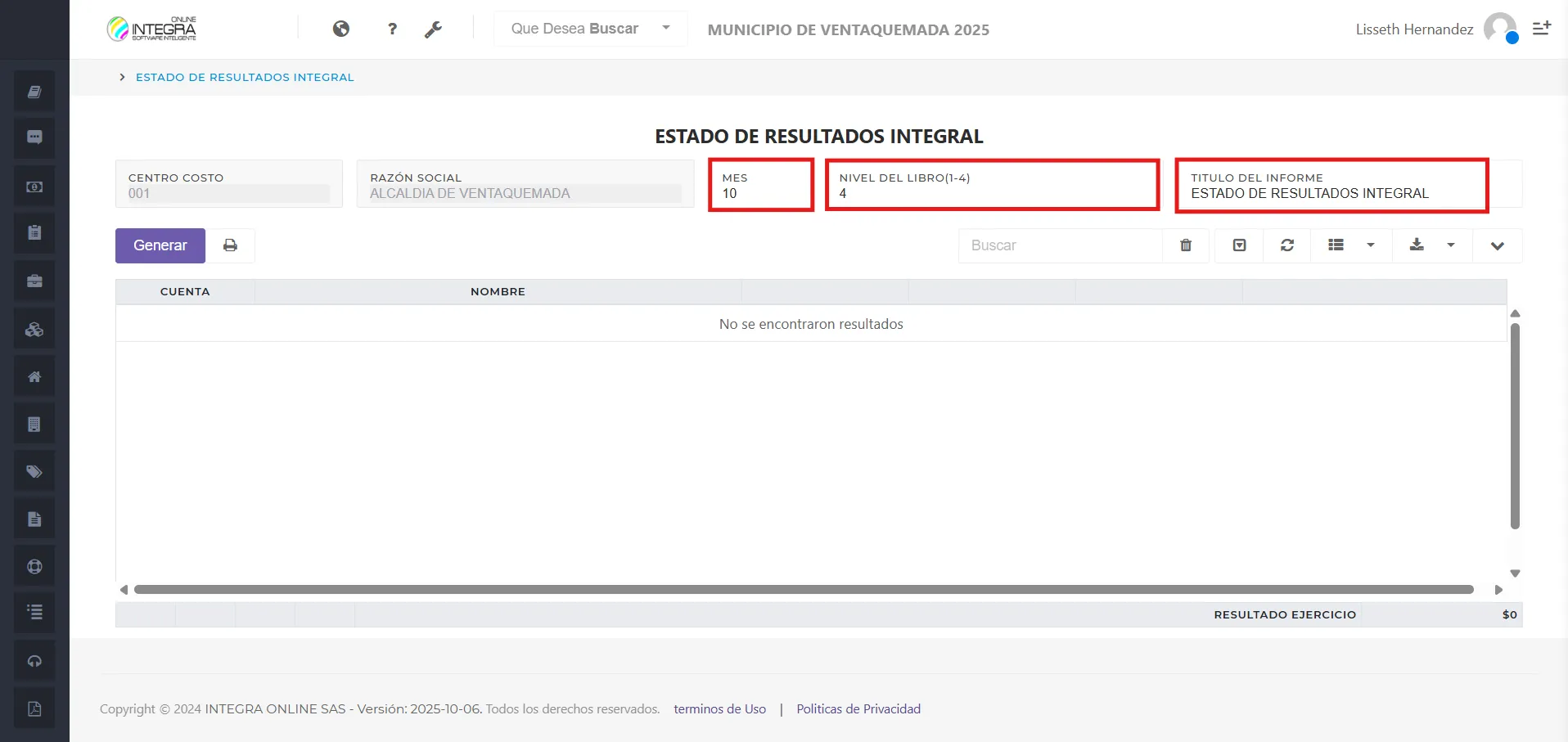Open the wrench tools icon in the header
Viewport: 1568px width, 742px height.
[434, 29]
